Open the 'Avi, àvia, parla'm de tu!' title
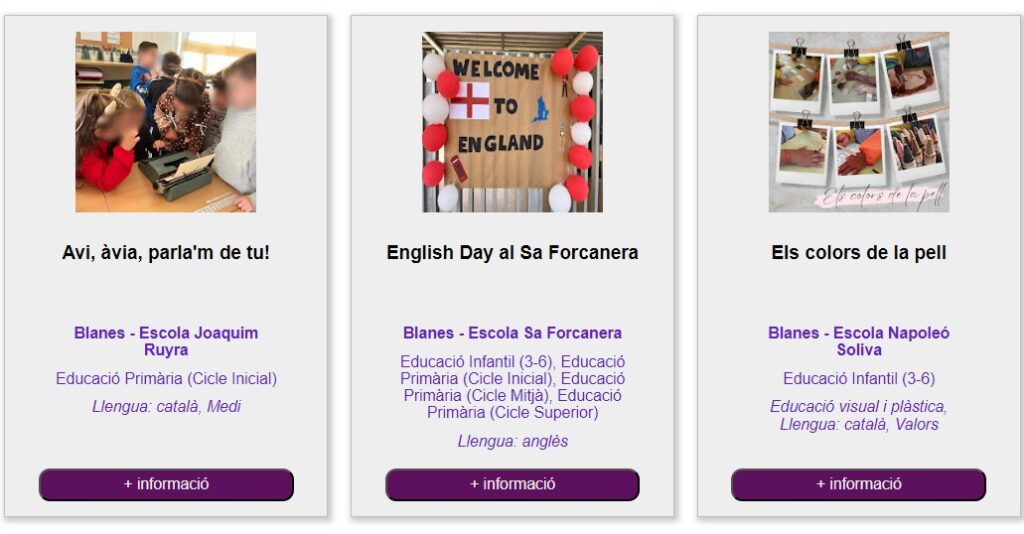 (166, 253)
